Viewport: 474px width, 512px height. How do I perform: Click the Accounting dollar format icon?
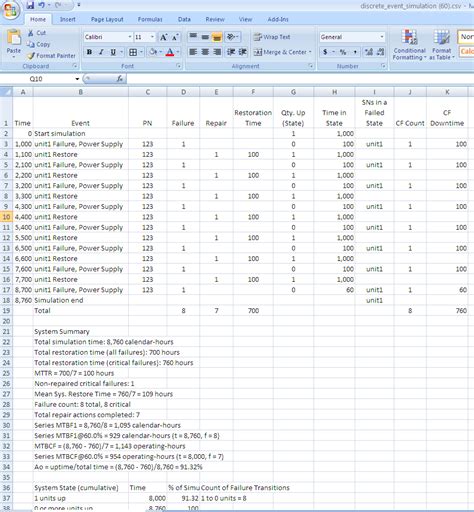(325, 52)
